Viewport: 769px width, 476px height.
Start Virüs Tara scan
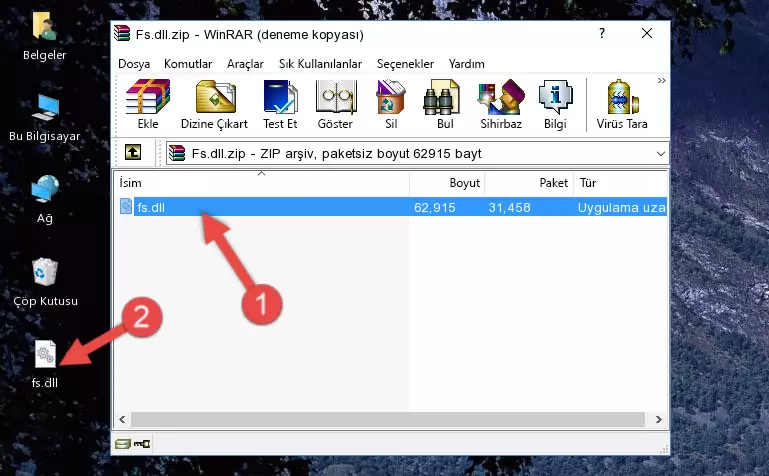coord(622,104)
